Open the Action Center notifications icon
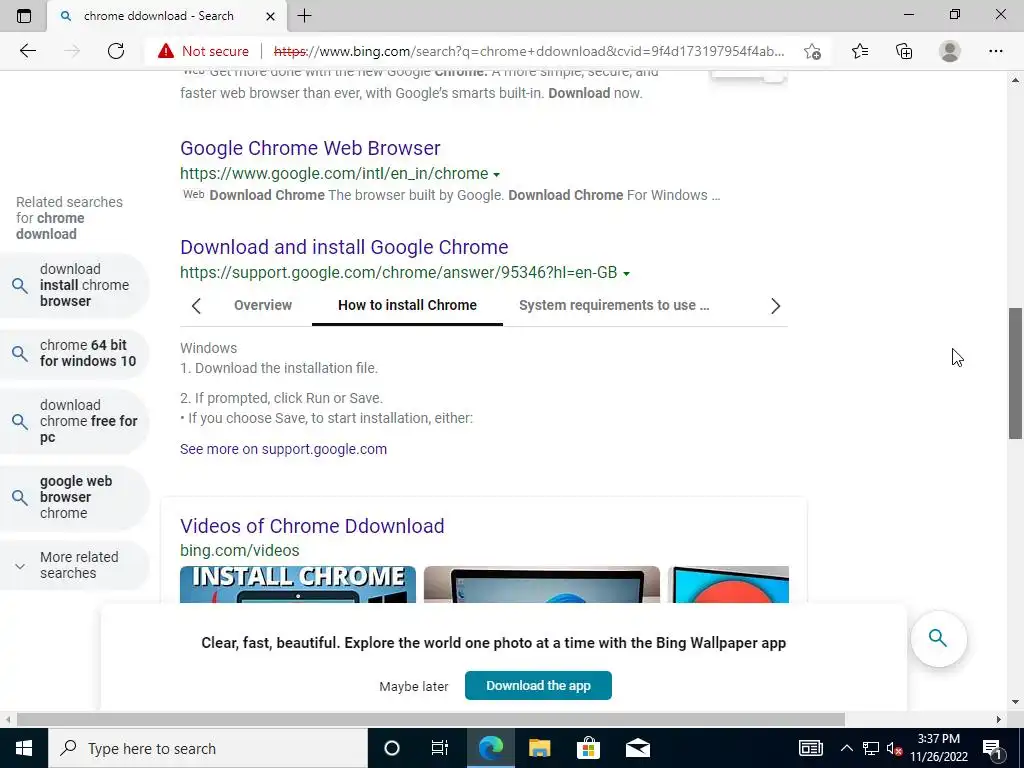The width and height of the screenshot is (1024, 768). (993, 748)
